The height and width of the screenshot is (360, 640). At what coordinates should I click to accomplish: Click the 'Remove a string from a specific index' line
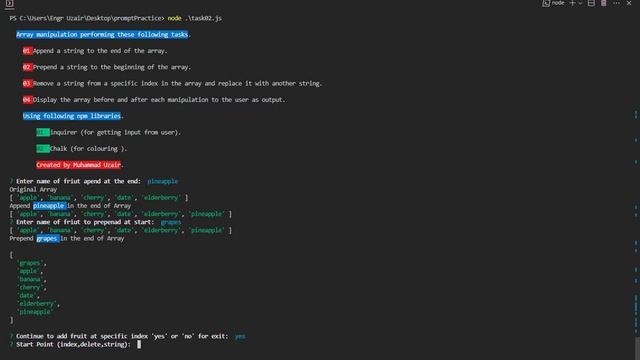(x=178, y=84)
